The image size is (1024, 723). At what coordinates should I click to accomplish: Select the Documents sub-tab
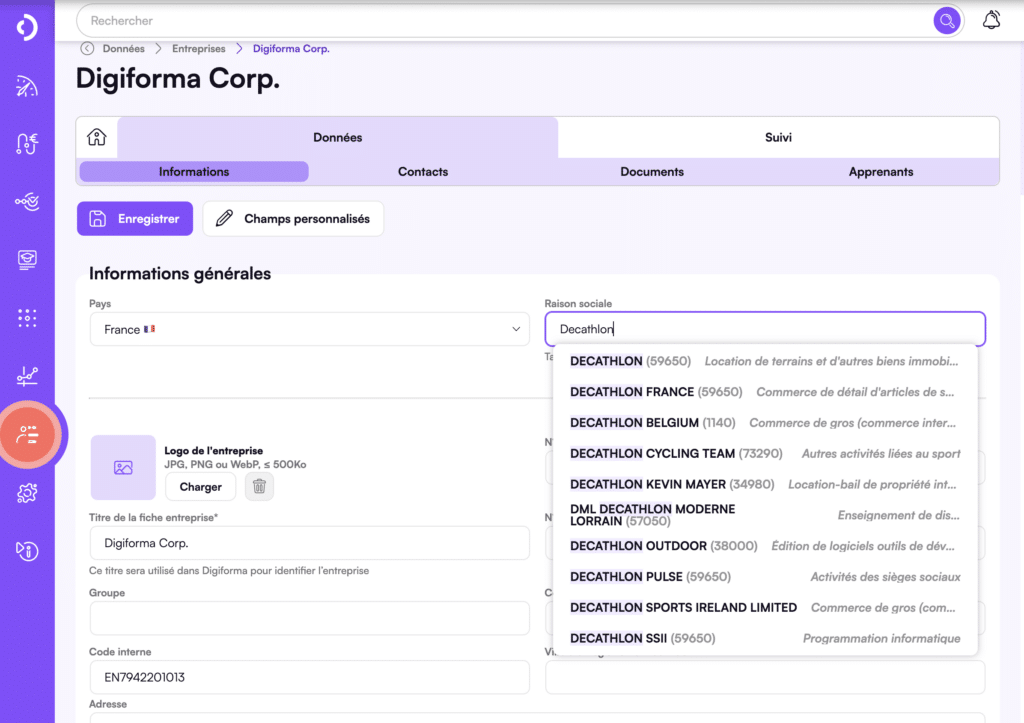point(652,172)
